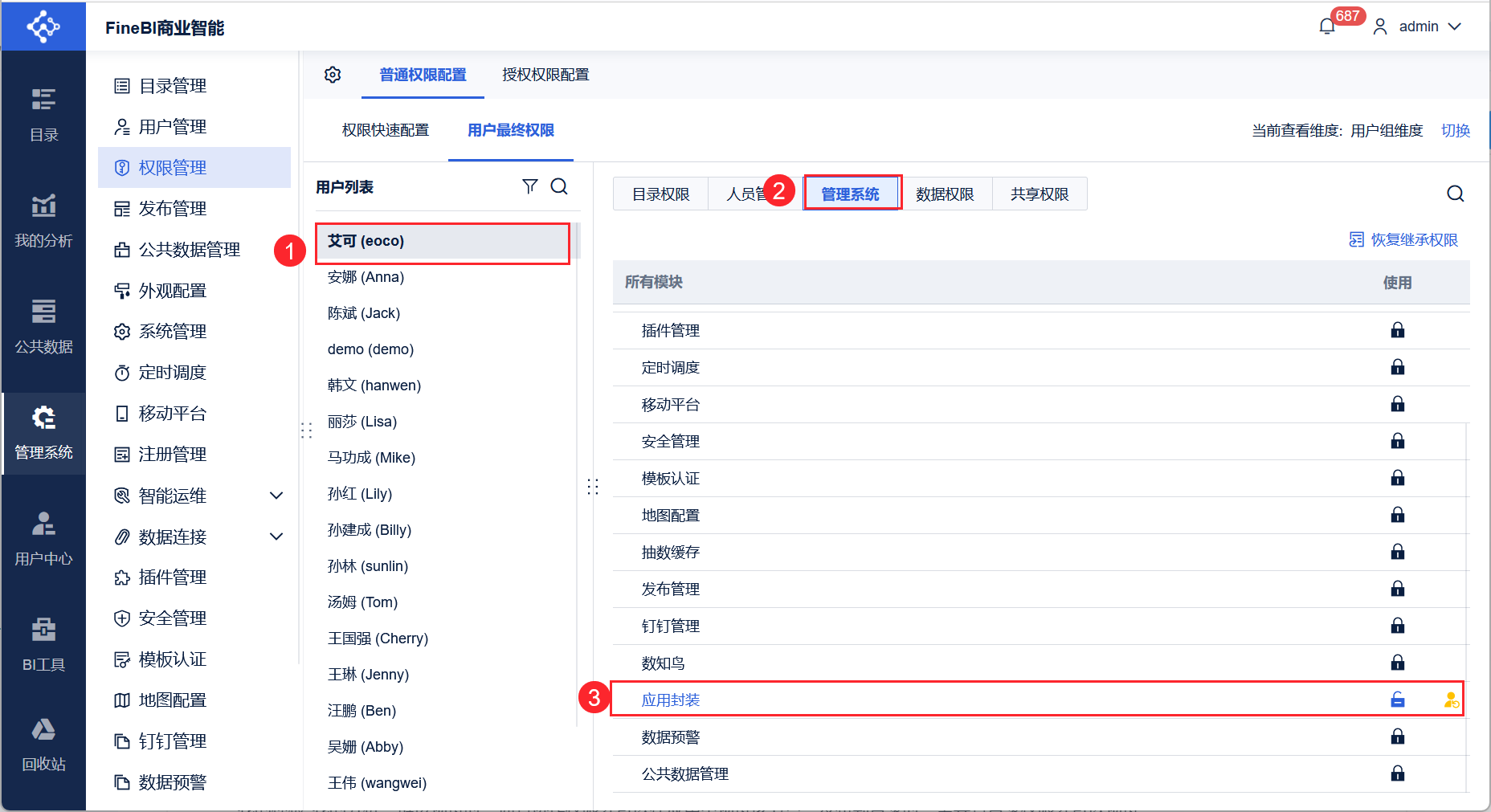Open 发布管理 in the sidebar menu
The image size is (1491, 812).
tap(194, 209)
